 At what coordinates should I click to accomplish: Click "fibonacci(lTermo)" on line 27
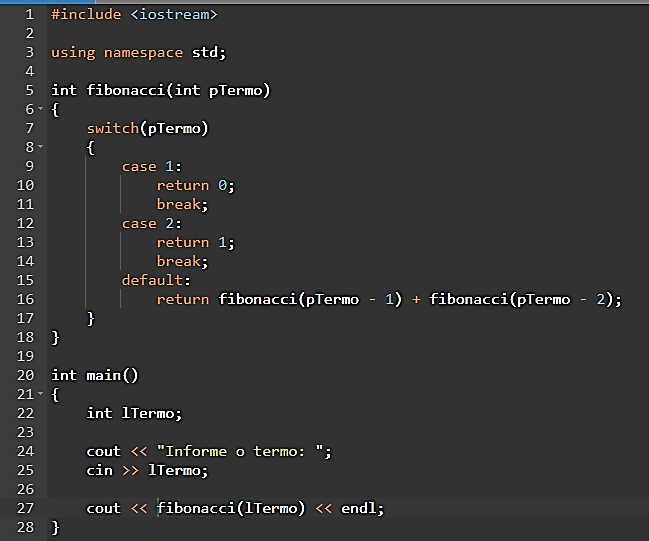coord(231,508)
